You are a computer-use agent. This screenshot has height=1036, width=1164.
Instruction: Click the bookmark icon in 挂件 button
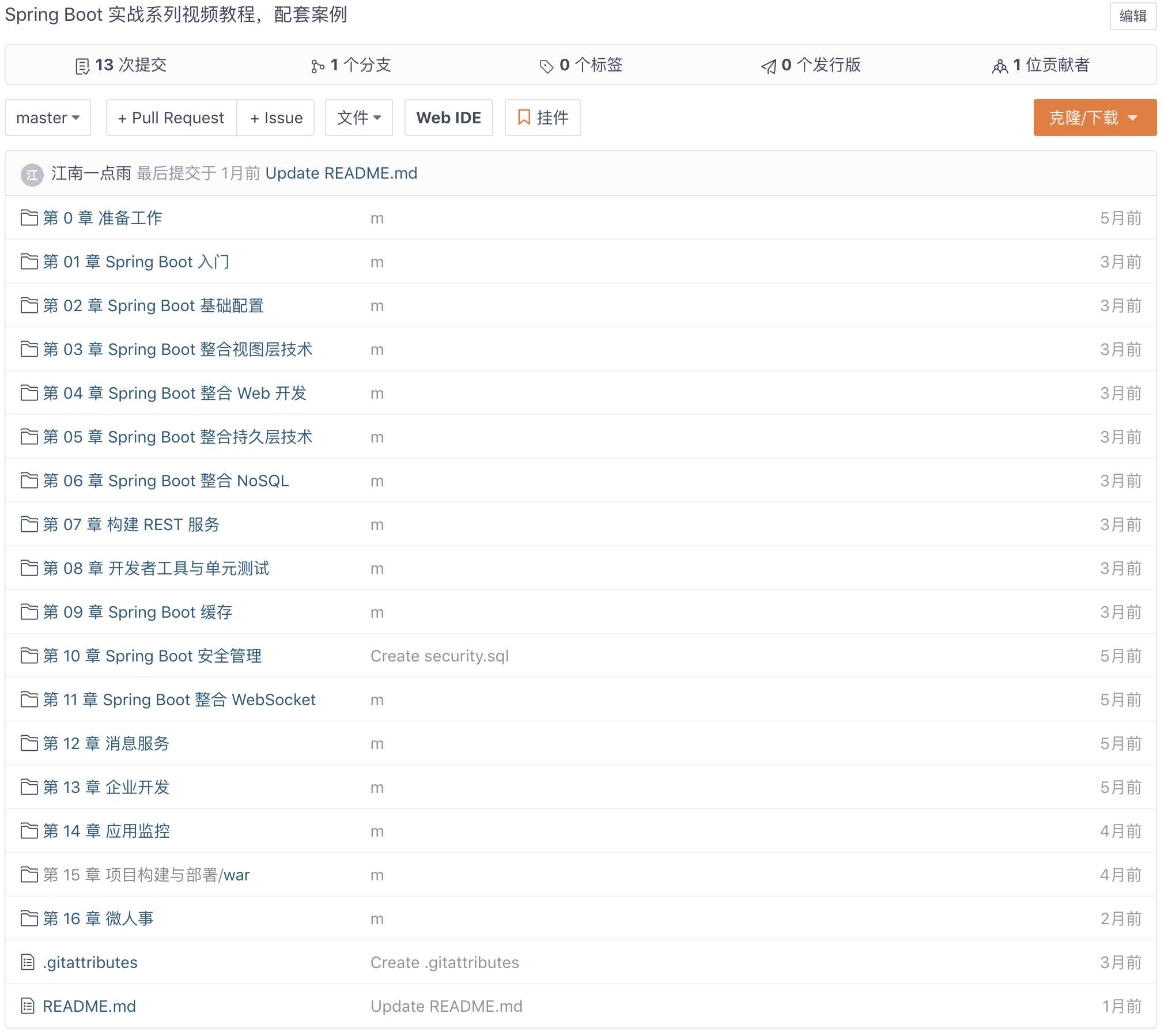pyautogui.click(x=524, y=118)
